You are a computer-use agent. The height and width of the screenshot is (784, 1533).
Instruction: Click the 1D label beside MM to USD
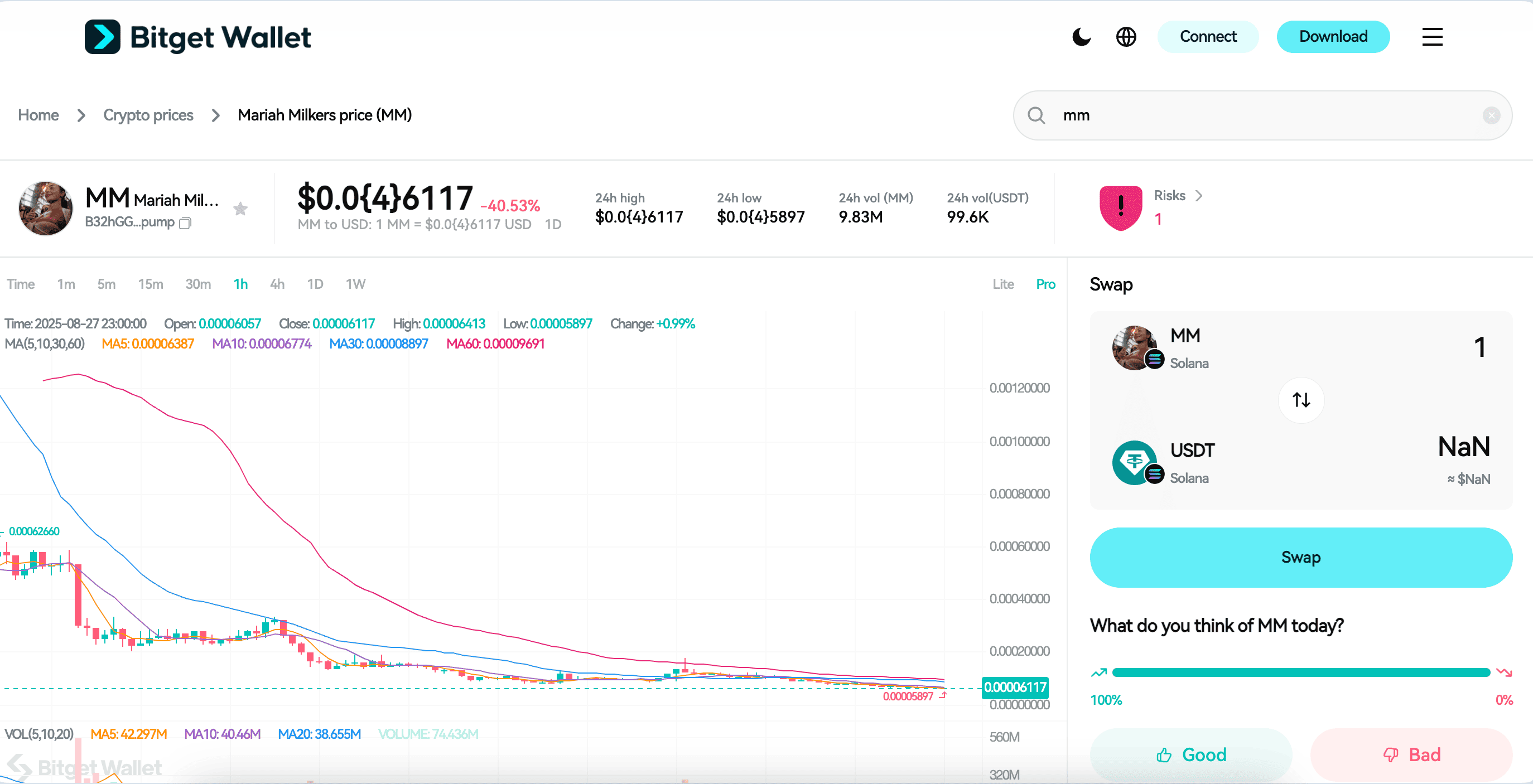point(553,224)
